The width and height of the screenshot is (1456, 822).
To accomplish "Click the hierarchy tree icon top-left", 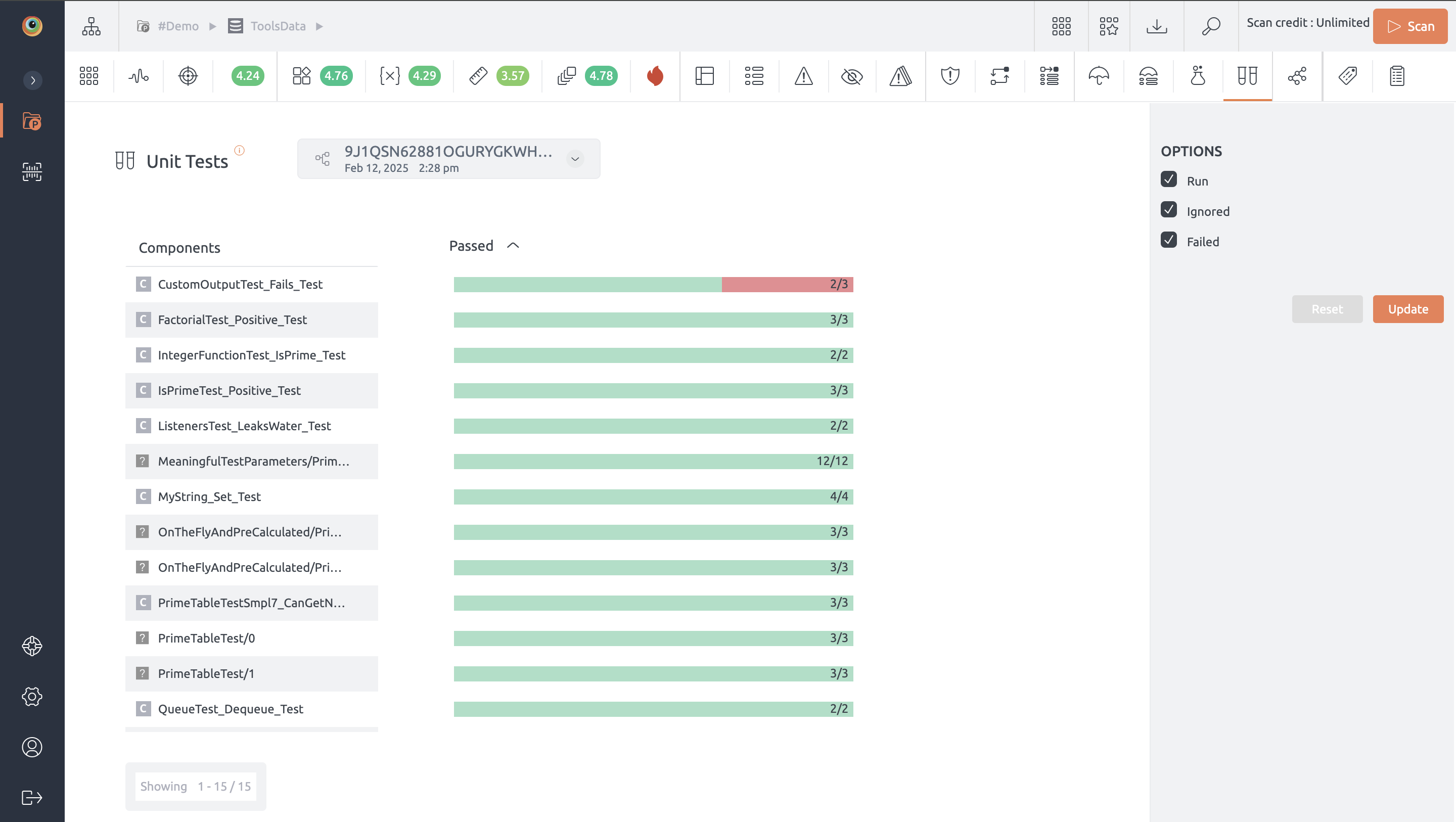I will coord(91,26).
